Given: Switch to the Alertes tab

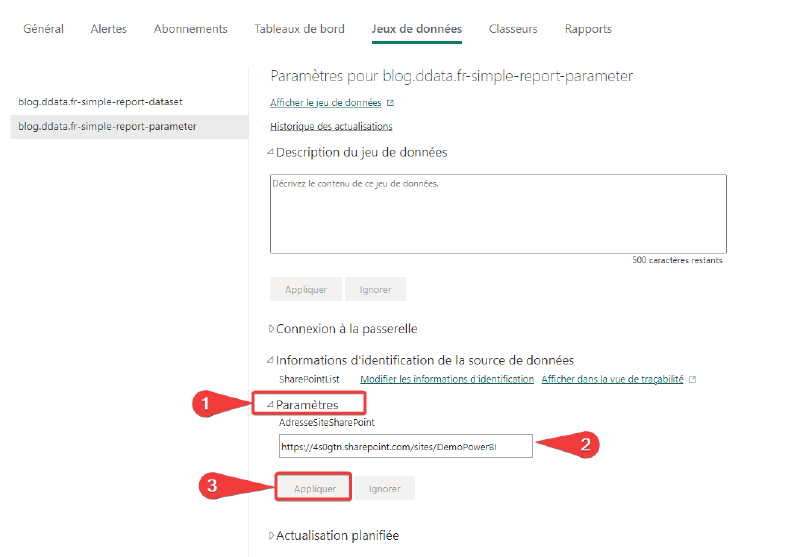Looking at the screenshot, I should tap(108, 29).
